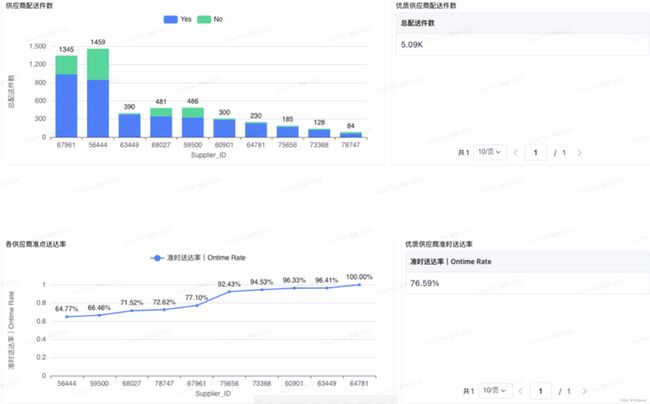Click the Supplier_ID axis title of line chart
650x404 pixels.
213,393
